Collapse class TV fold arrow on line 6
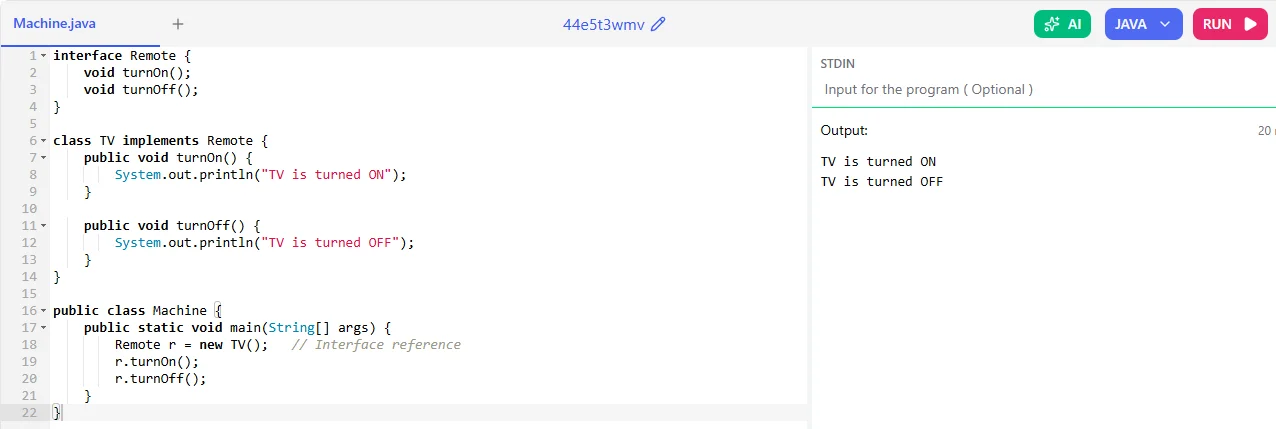1276x429 pixels. click(43, 141)
